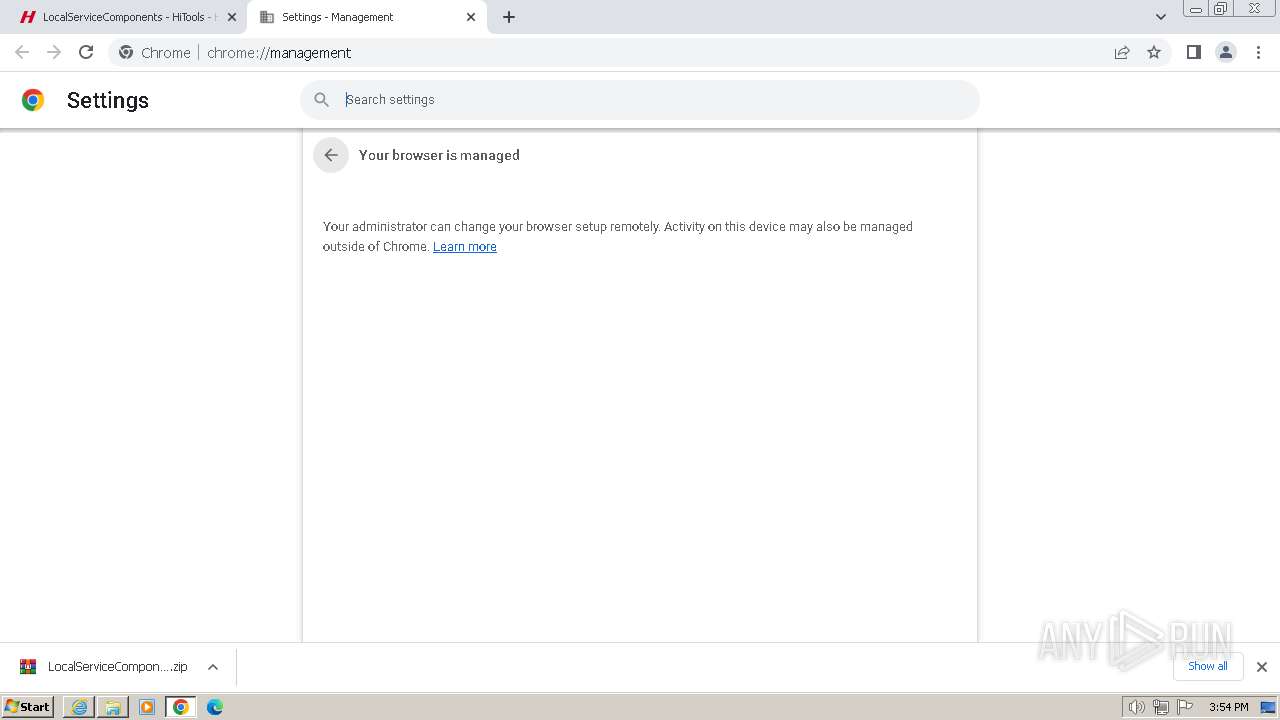Open the Learn more link

(465, 247)
